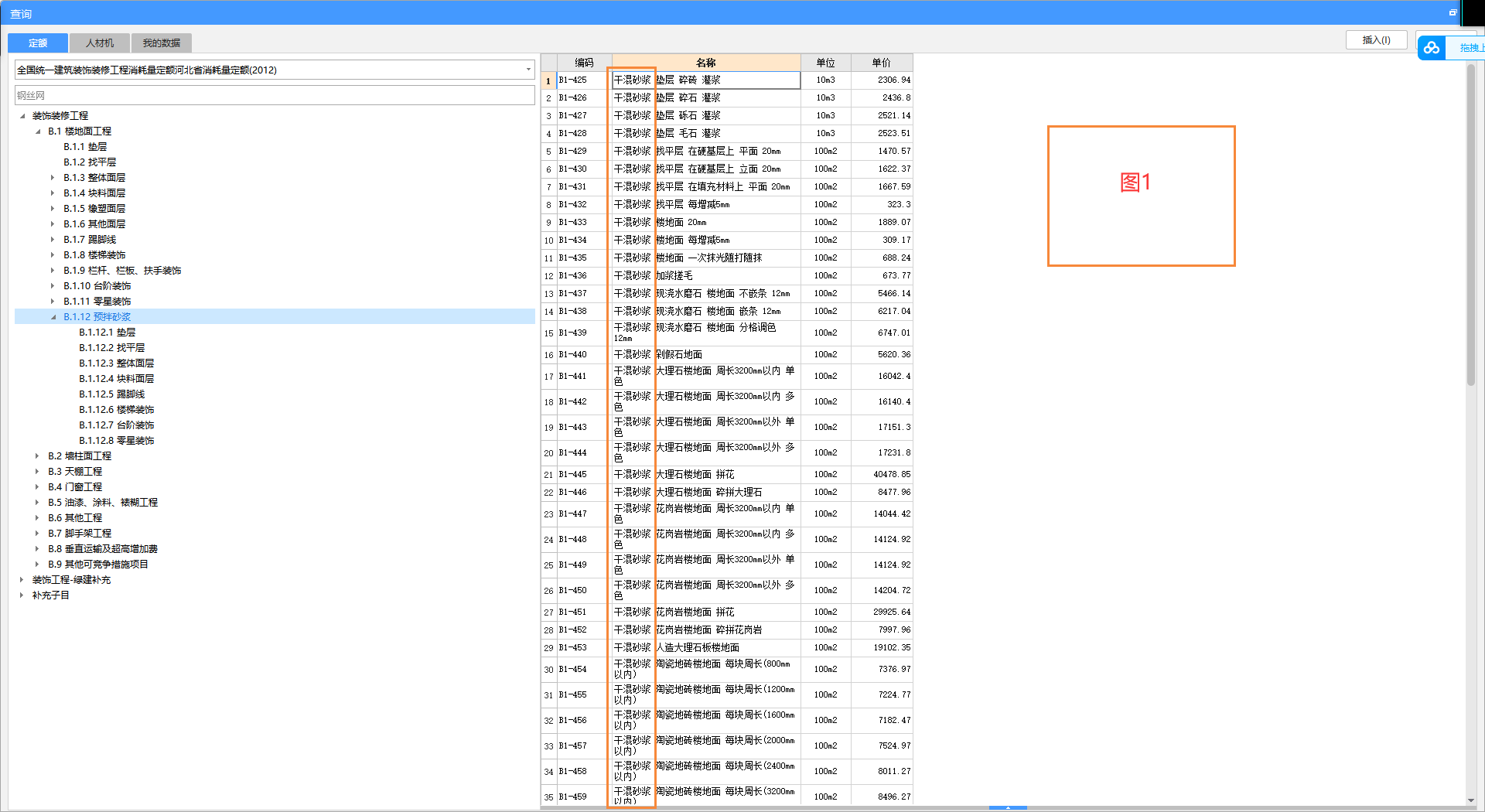Screen dimensions: 1485x812
Task: Select B.1.2 找平层 in the tree
Action: click(x=90, y=162)
